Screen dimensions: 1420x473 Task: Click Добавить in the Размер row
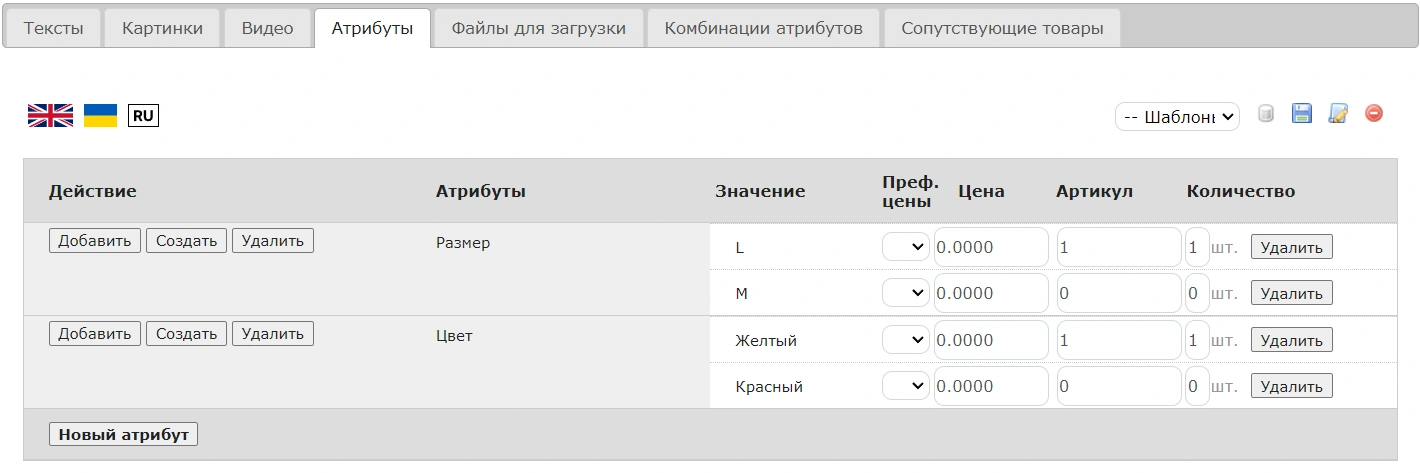click(95, 241)
